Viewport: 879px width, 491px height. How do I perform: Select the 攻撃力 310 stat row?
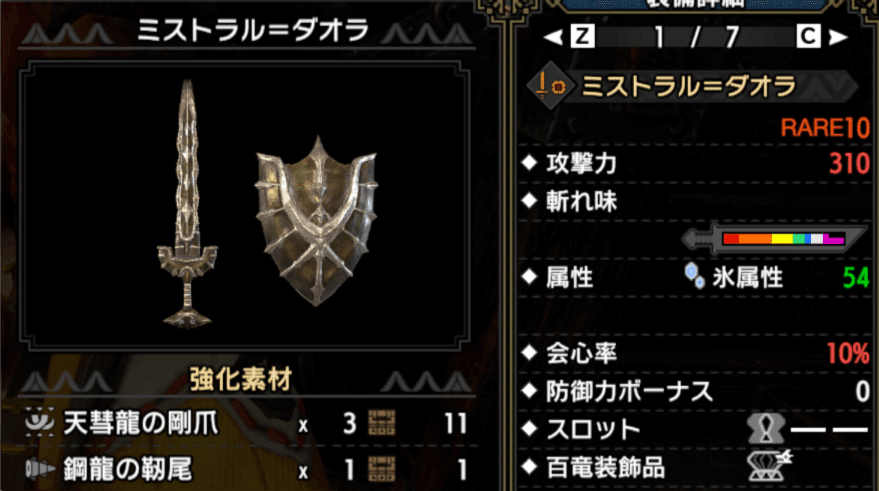(x=695, y=164)
